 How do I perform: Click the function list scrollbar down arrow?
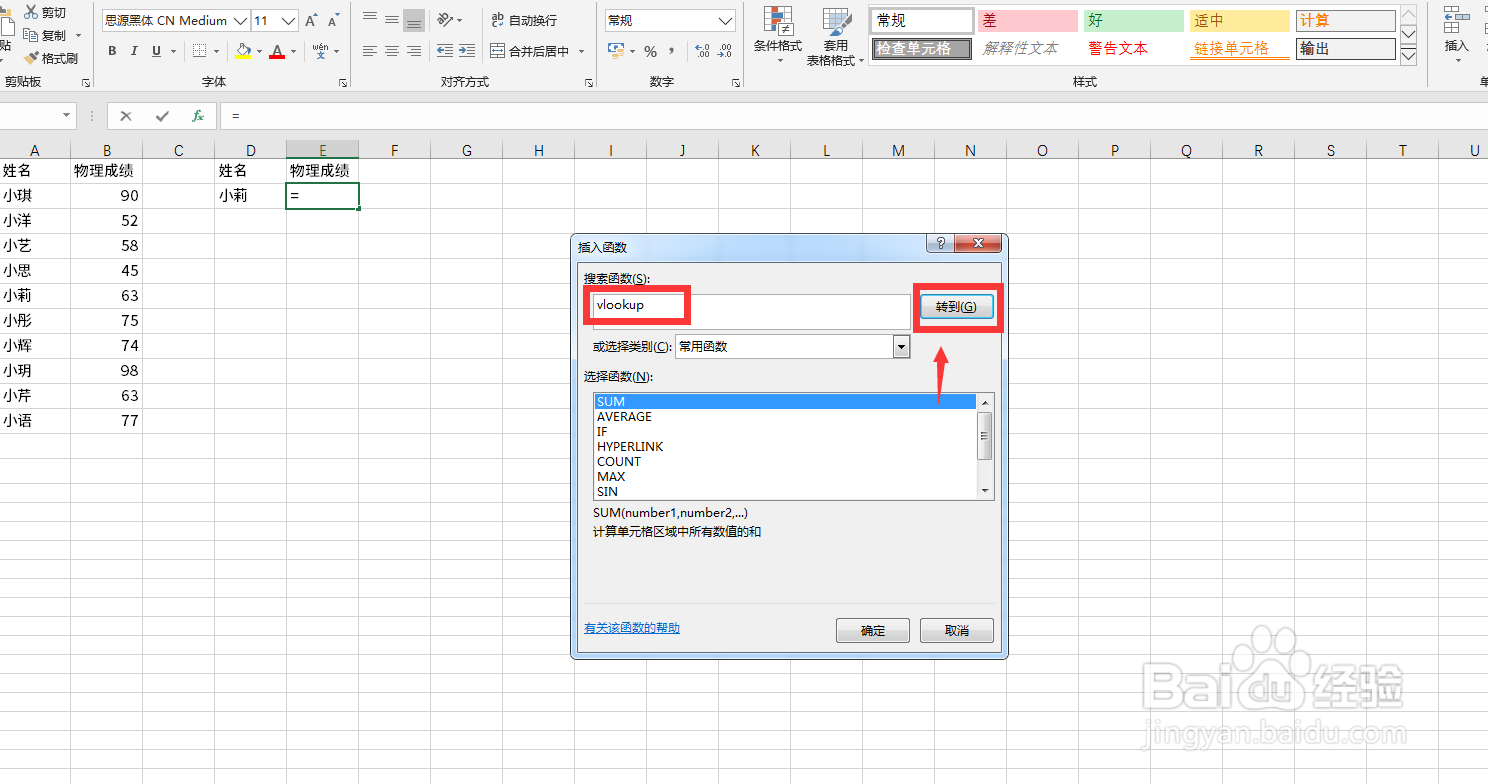[985, 491]
